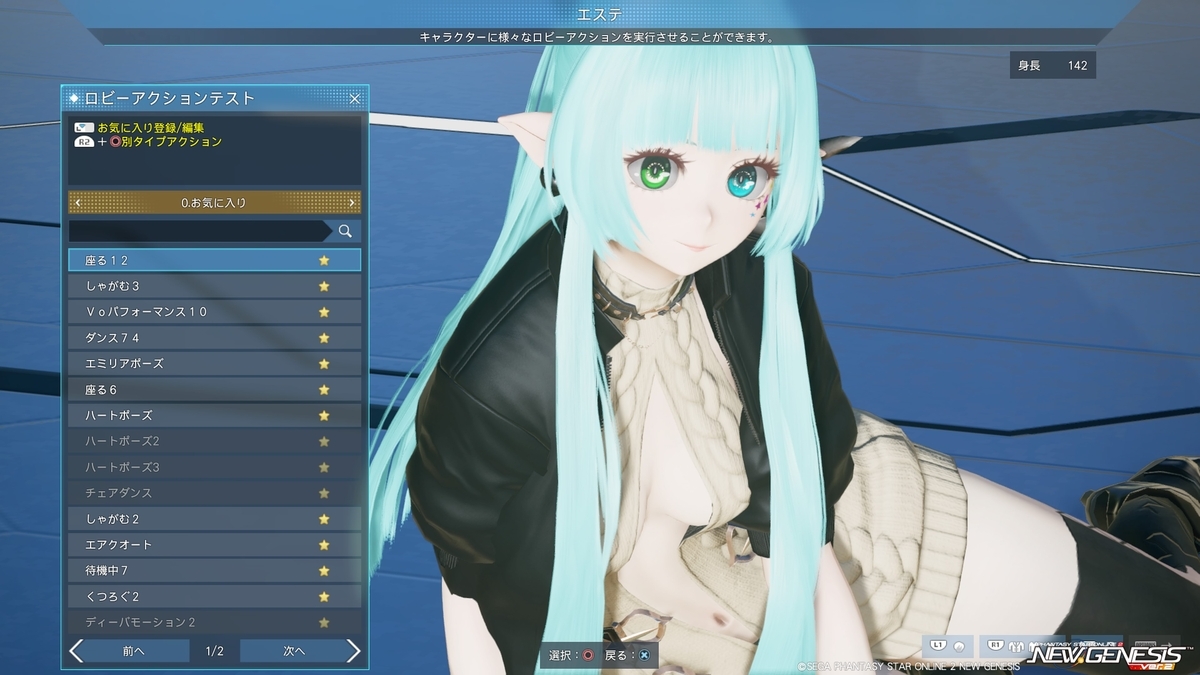Viewport: 1200px width, 675px height.
Task: Select the くつろぐ2 action
Action: [214, 597]
